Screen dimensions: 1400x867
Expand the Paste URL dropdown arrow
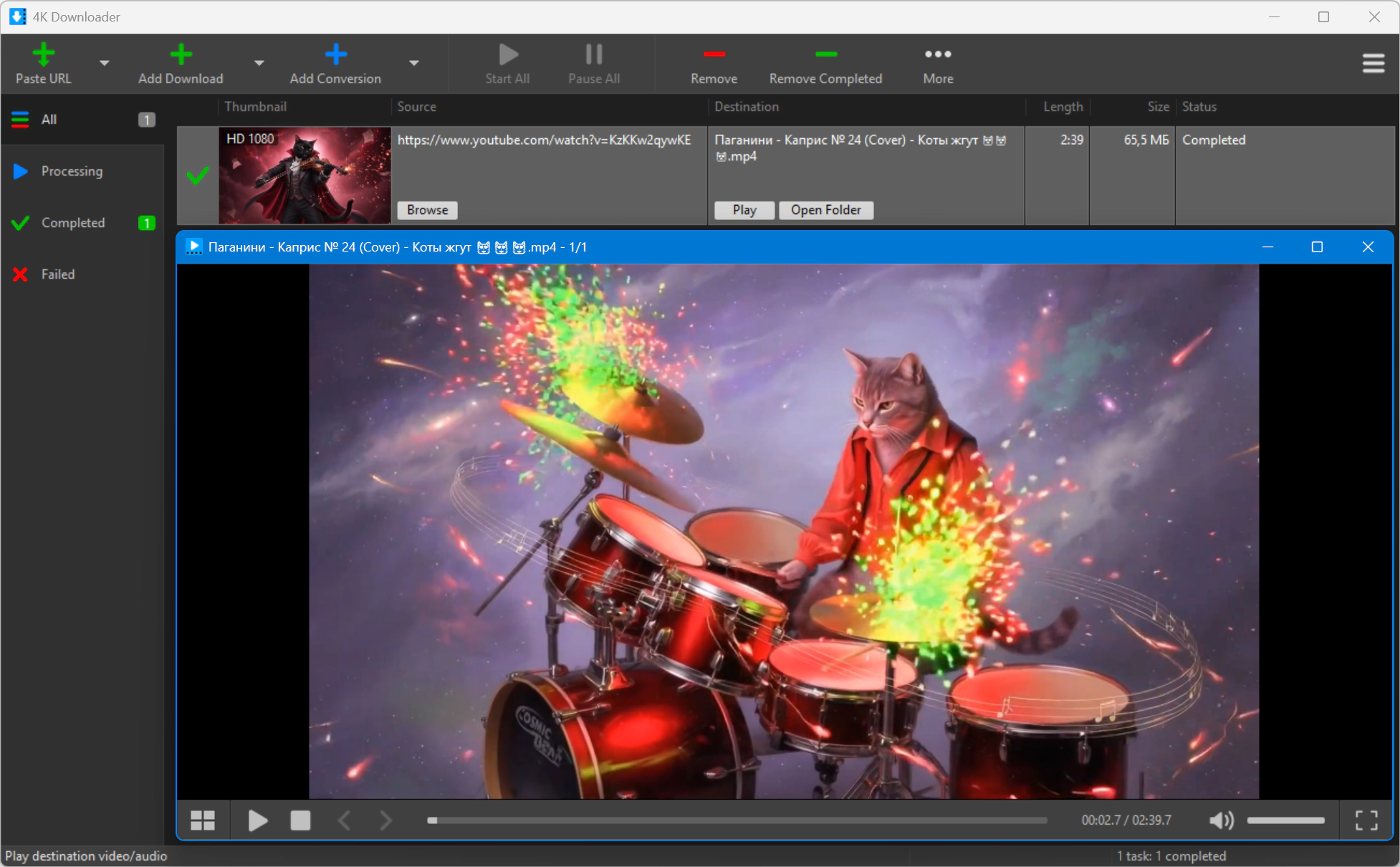(105, 63)
